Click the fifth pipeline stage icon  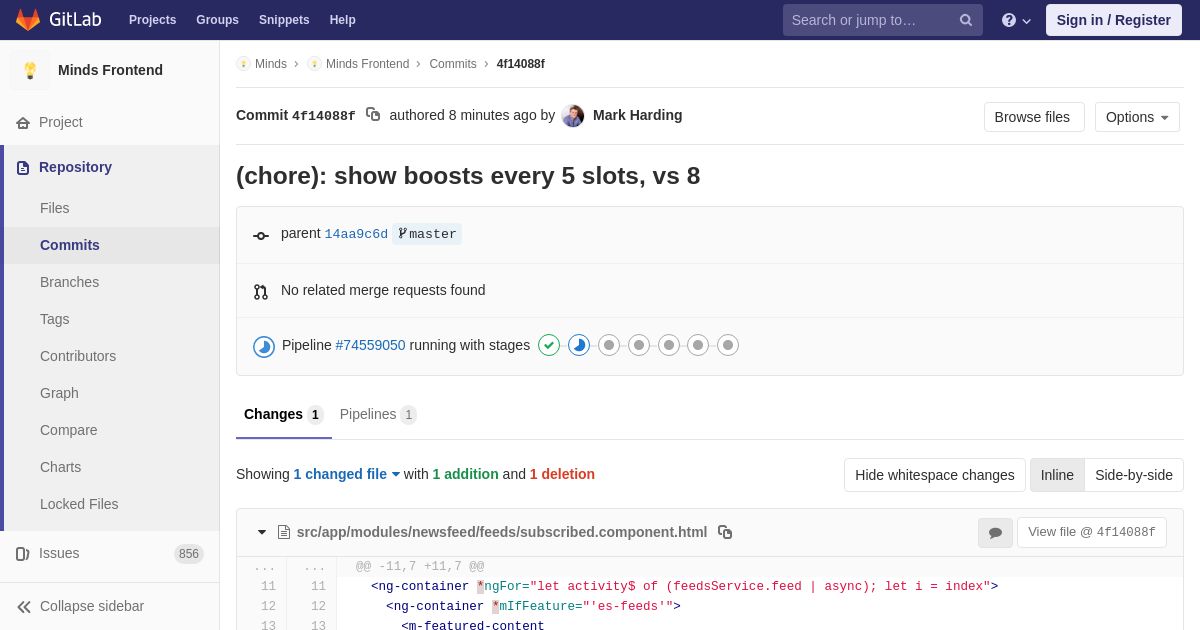point(669,345)
